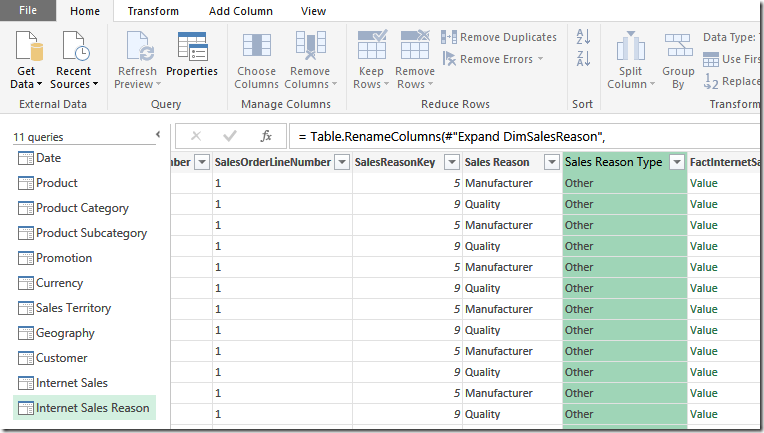The width and height of the screenshot is (764, 433).
Task: Click the Remove Columns icon
Action: pos(310,46)
